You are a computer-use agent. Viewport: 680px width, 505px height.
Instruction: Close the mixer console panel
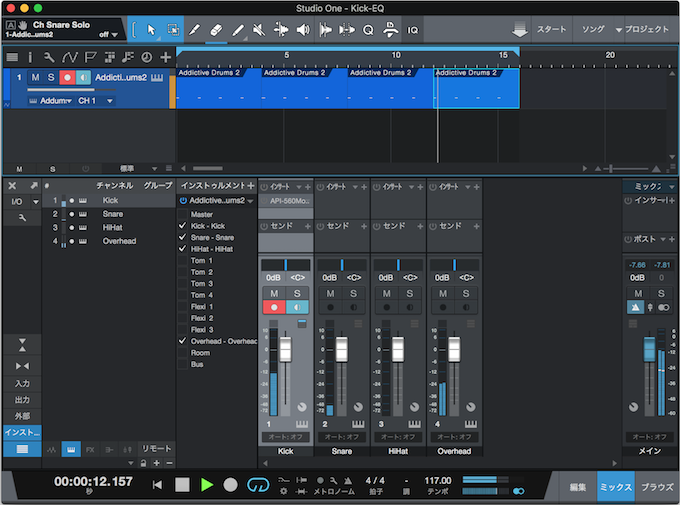pyautogui.click(x=12, y=186)
